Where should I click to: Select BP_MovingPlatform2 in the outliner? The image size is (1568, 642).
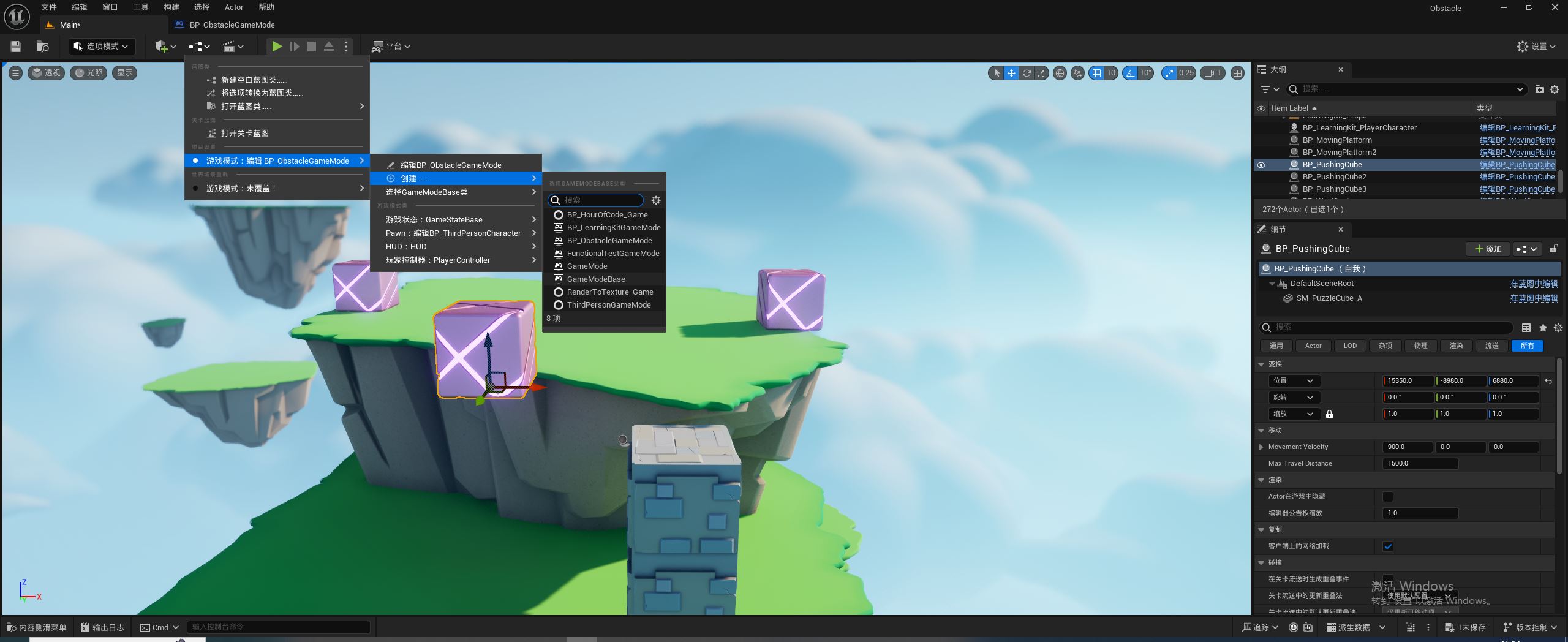pyautogui.click(x=1339, y=153)
